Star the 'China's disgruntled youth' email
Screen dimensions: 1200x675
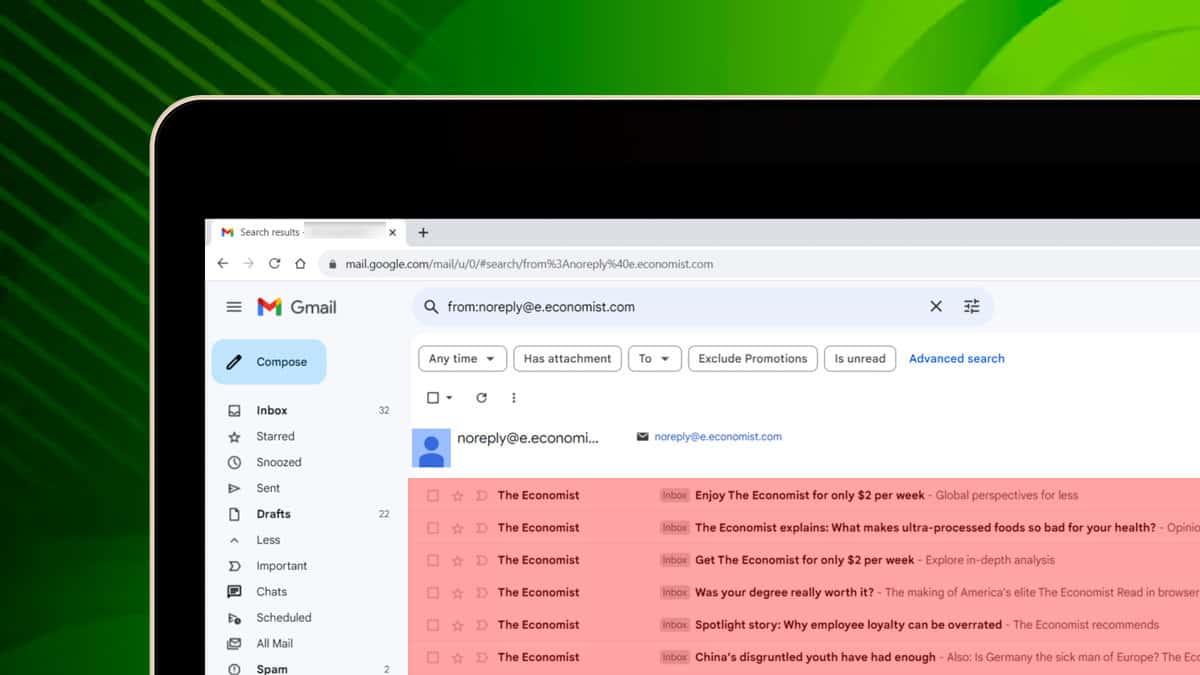(x=458, y=657)
